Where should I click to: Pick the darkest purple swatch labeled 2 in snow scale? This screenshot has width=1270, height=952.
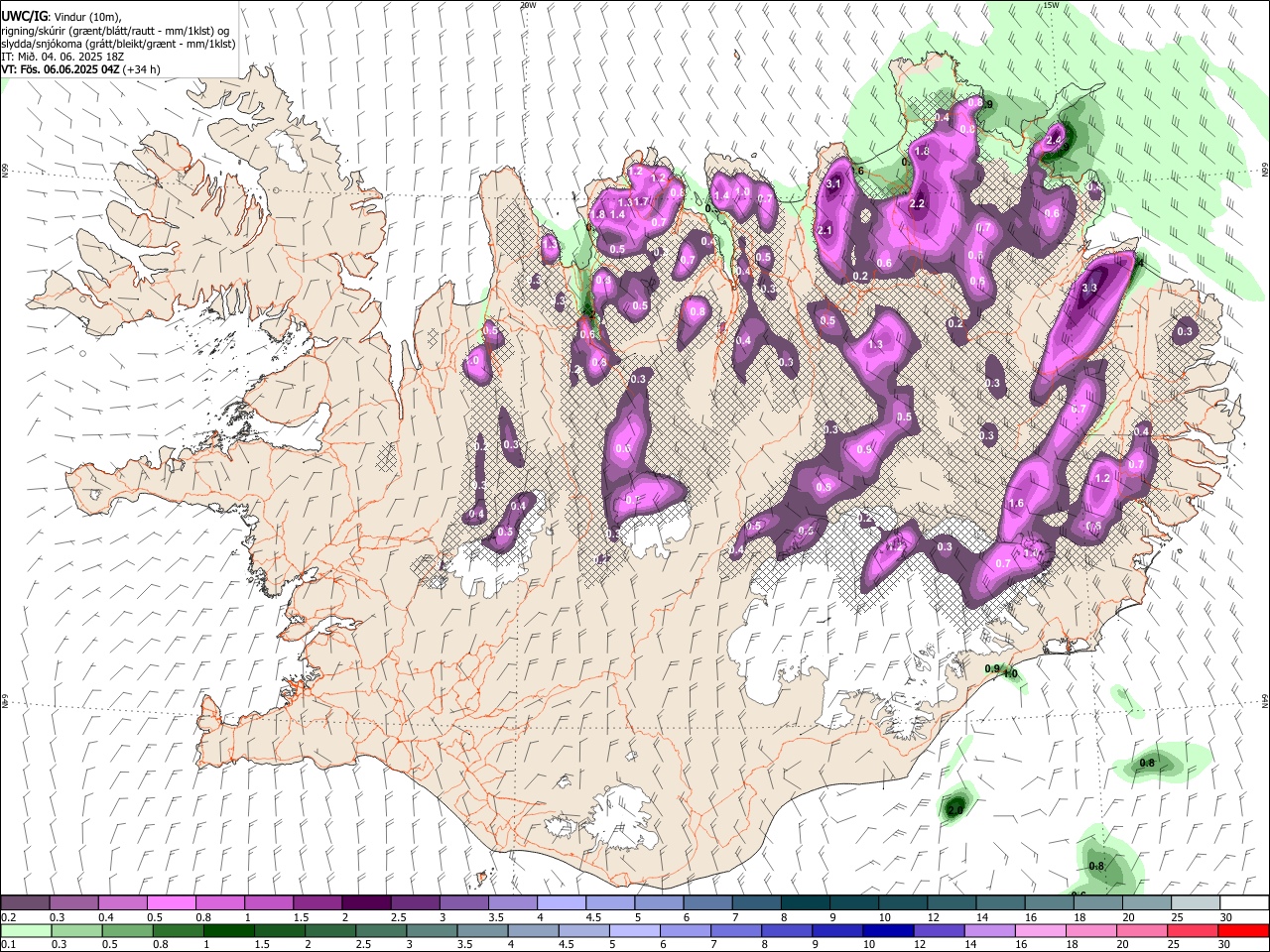coord(365,903)
